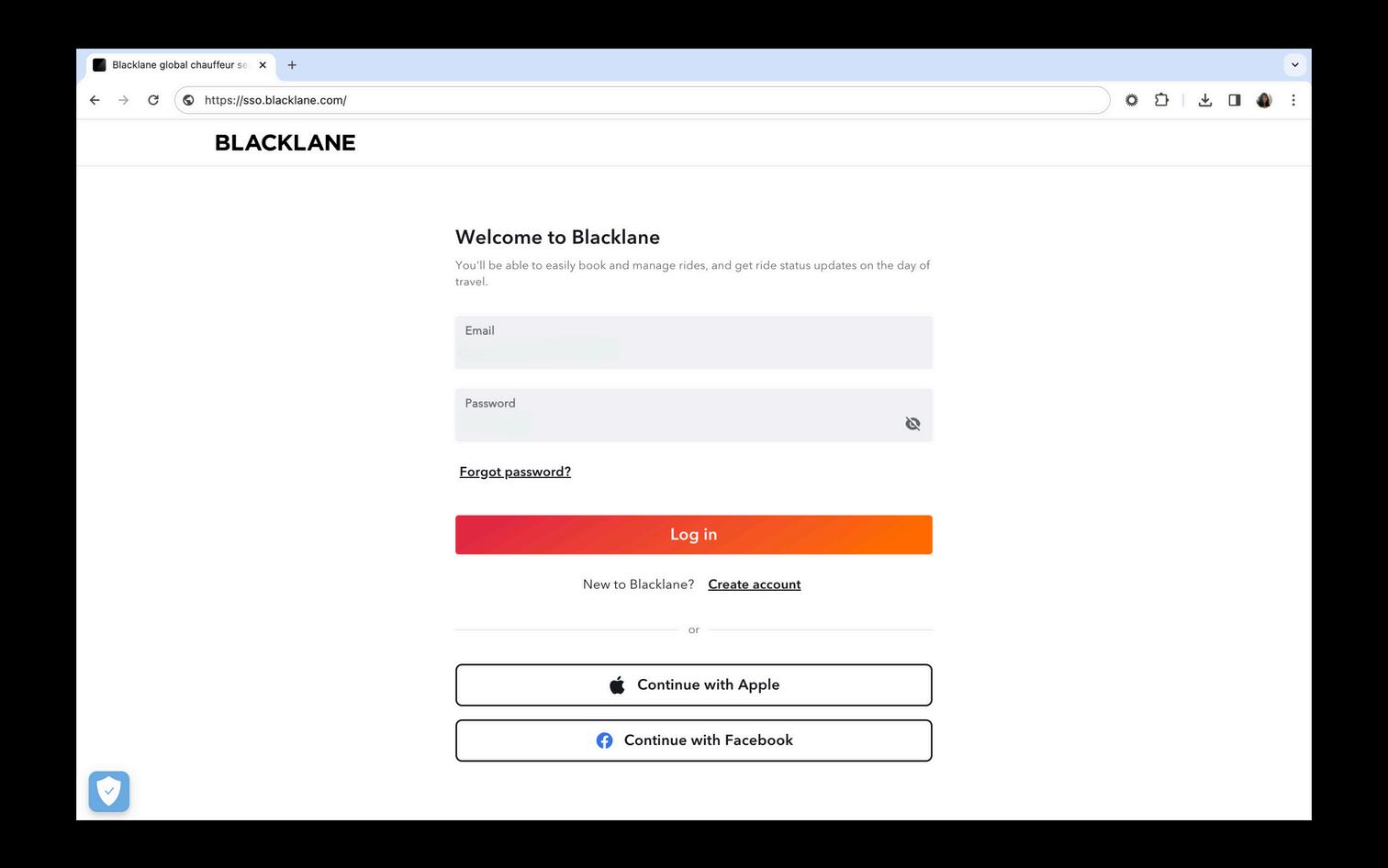This screenshot has height=868, width=1388.
Task: Open a new tab with plus button
Action: tap(292, 65)
